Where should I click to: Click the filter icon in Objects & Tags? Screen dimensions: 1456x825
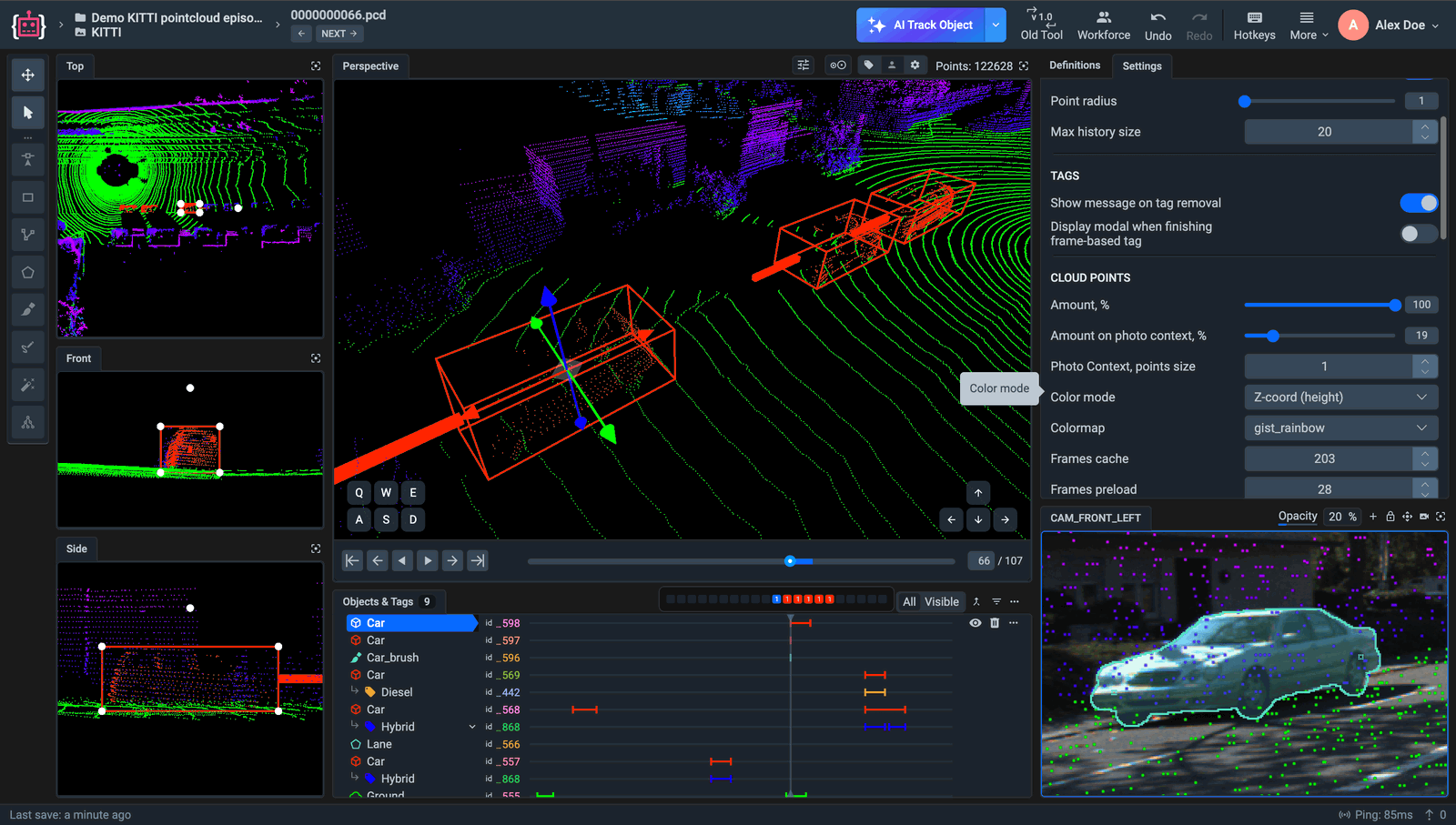click(x=996, y=601)
